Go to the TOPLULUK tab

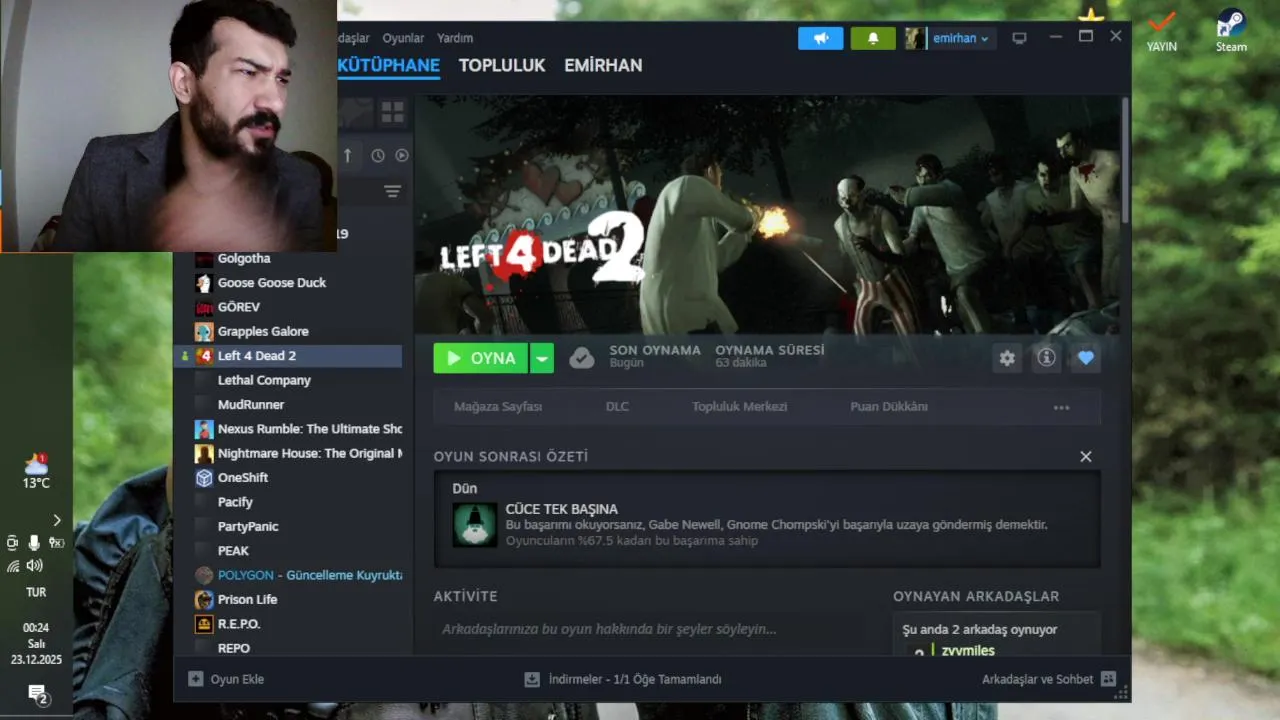[502, 65]
